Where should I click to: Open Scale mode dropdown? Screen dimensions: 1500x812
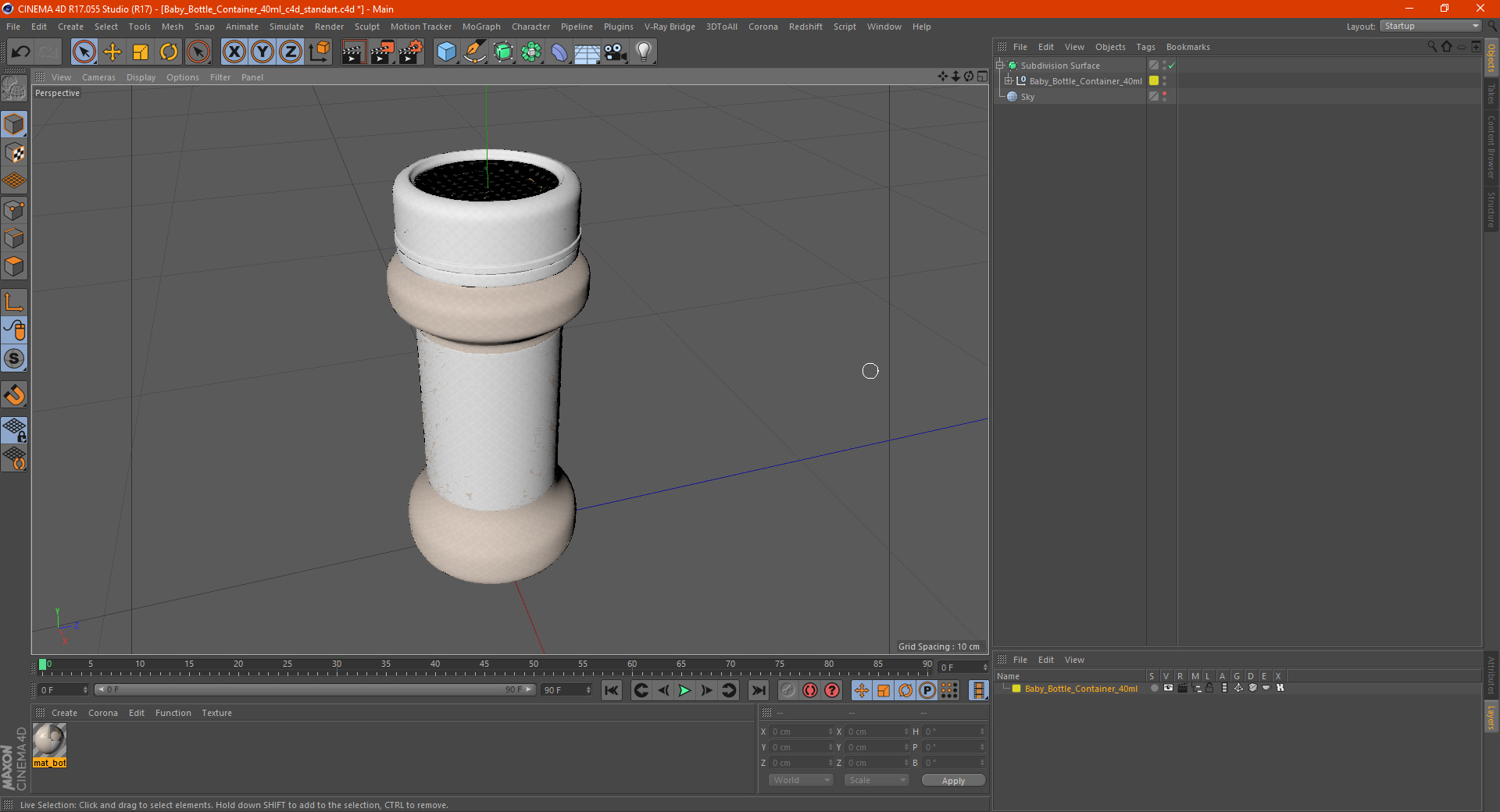pos(877,780)
